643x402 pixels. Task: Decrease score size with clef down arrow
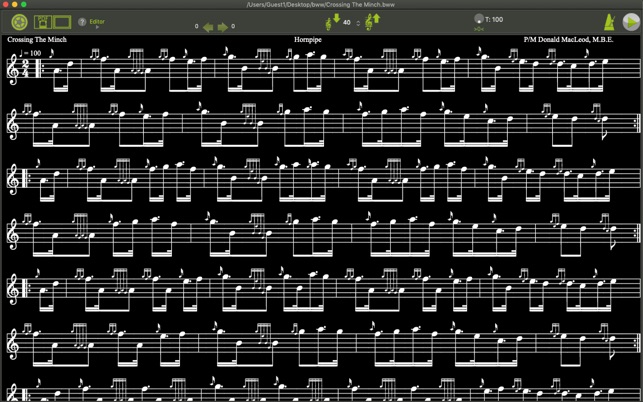(x=333, y=22)
